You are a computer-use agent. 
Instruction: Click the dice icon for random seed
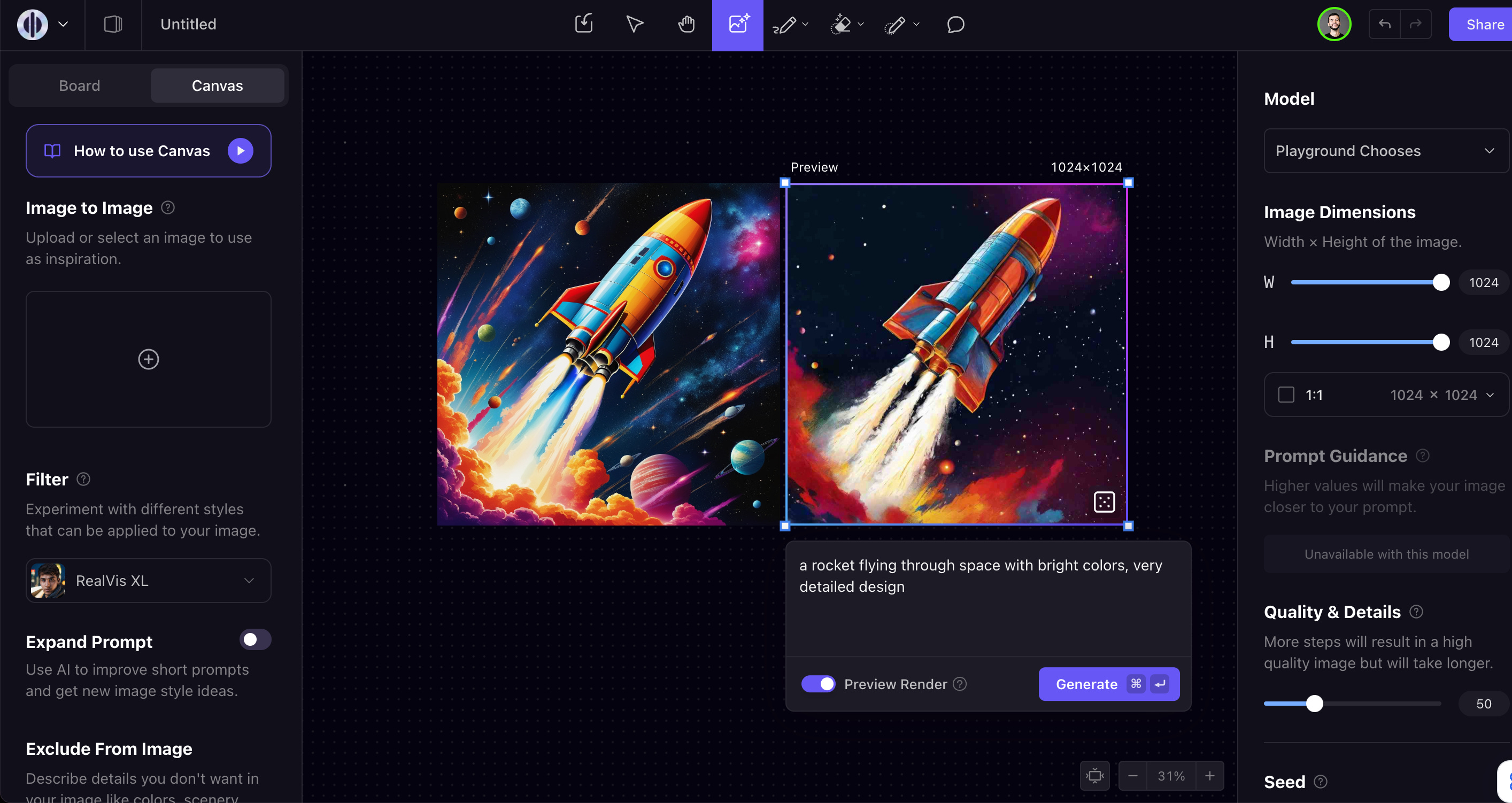tap(1104, 502)
